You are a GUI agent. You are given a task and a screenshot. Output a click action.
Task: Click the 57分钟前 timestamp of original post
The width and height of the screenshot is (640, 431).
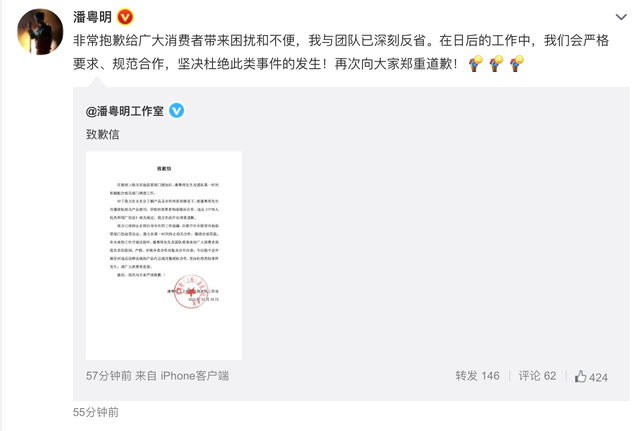pyautogui.click(x=109, y=376)
